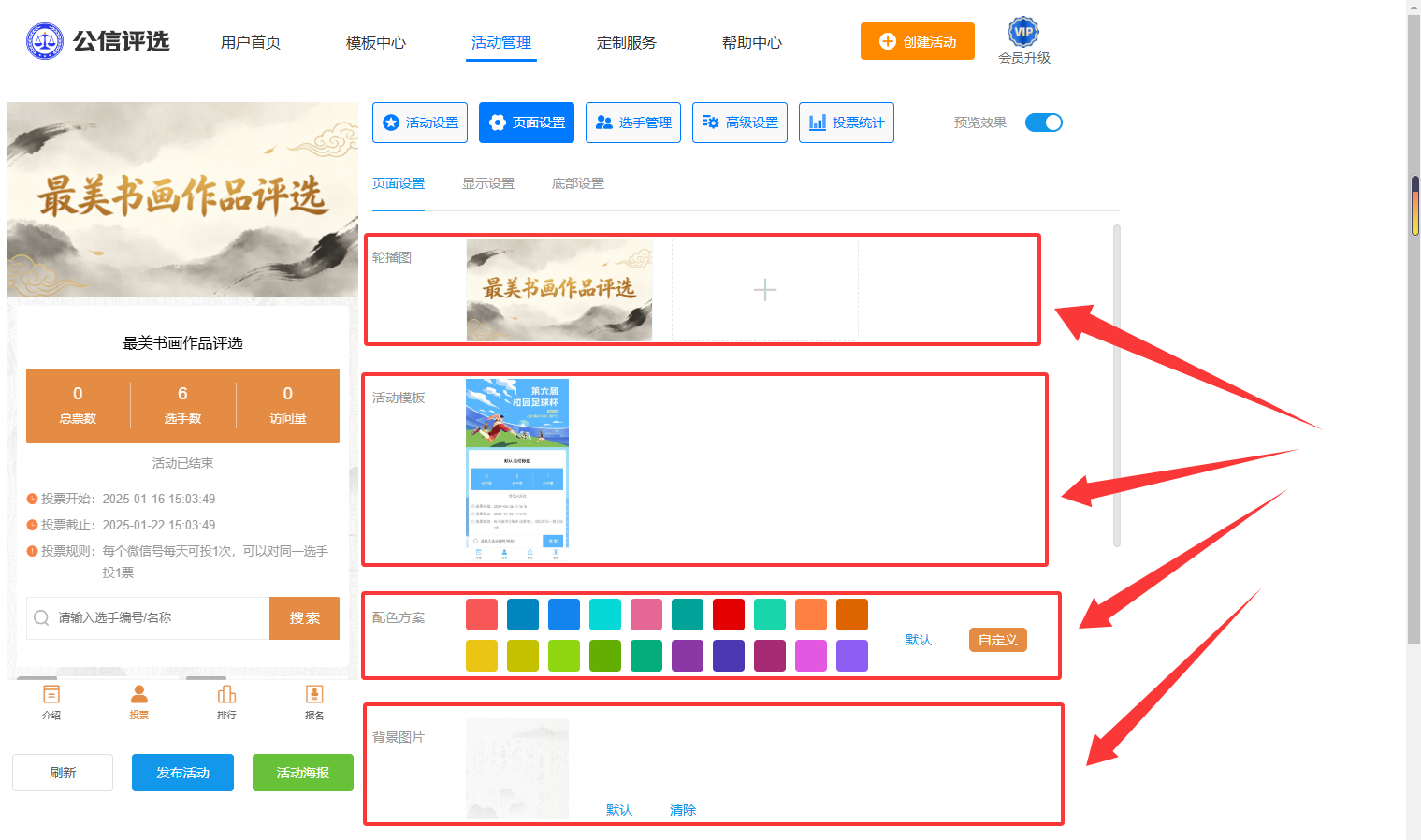Toggle the 预览效果 switch
1421x840 pixels.
1044,123
